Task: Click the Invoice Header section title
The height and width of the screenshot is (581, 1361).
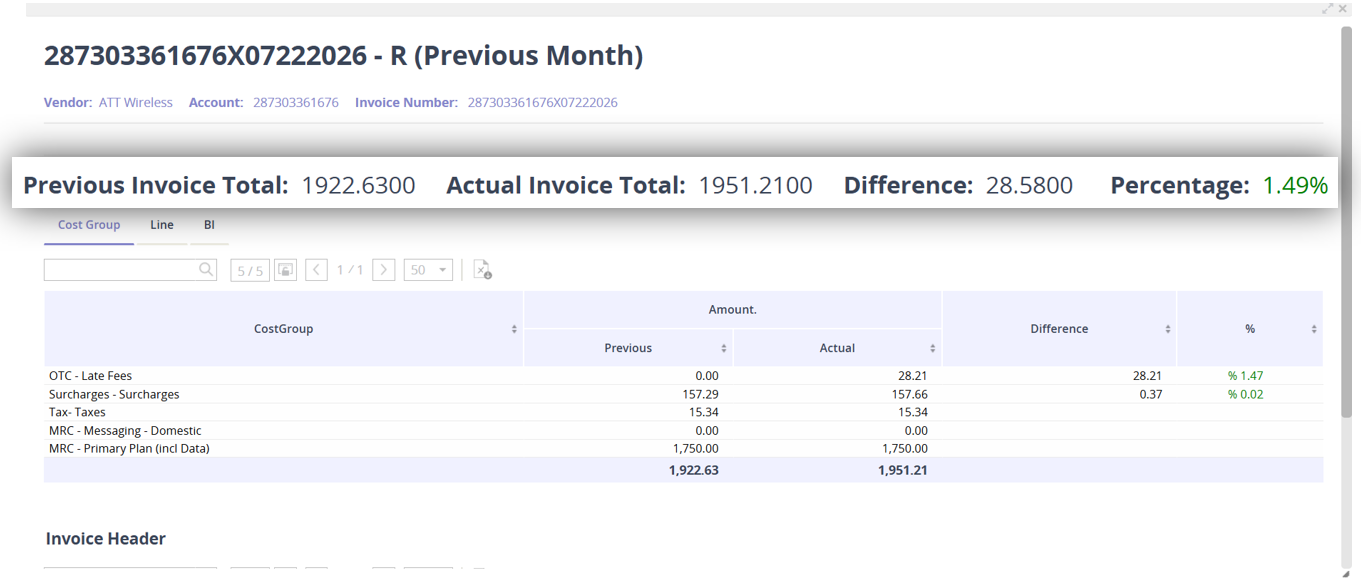Action: (106, 538)
